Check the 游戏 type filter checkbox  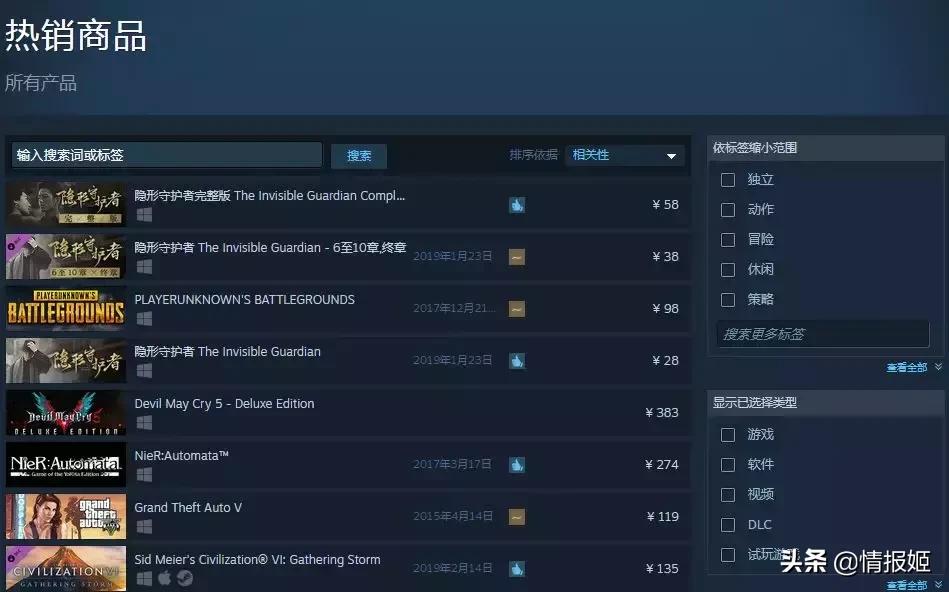[x=727, y=434]
